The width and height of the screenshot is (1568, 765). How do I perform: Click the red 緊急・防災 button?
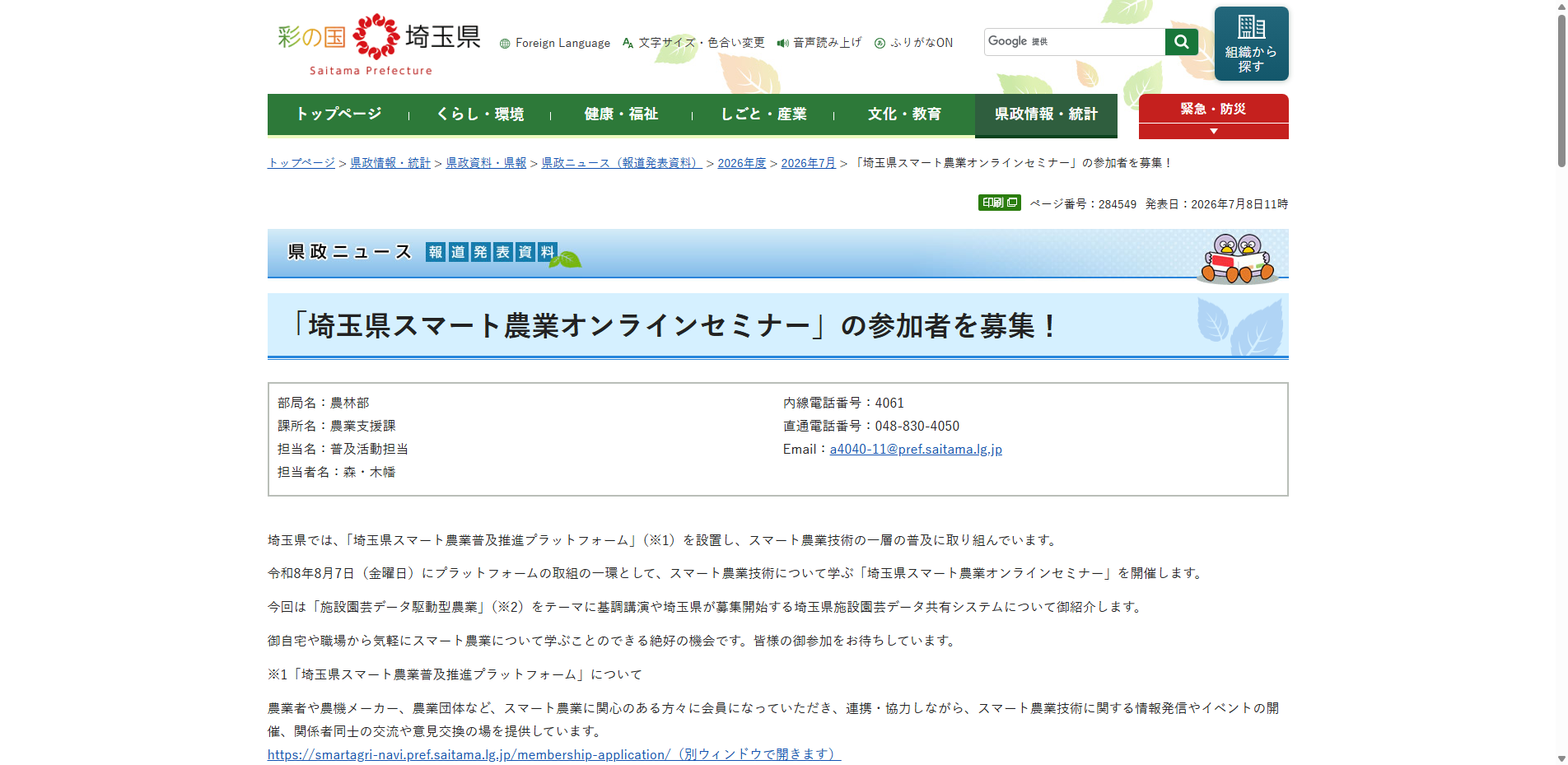(1213, 109)
